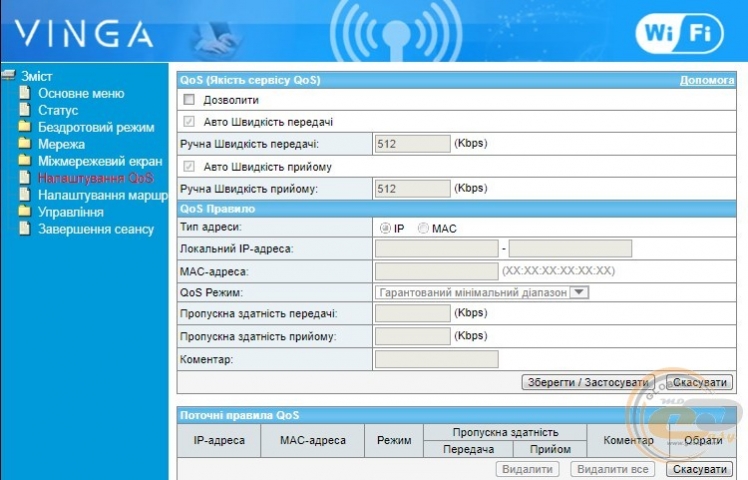Click the folder icon beside Управління

click(x=25, y=211)
